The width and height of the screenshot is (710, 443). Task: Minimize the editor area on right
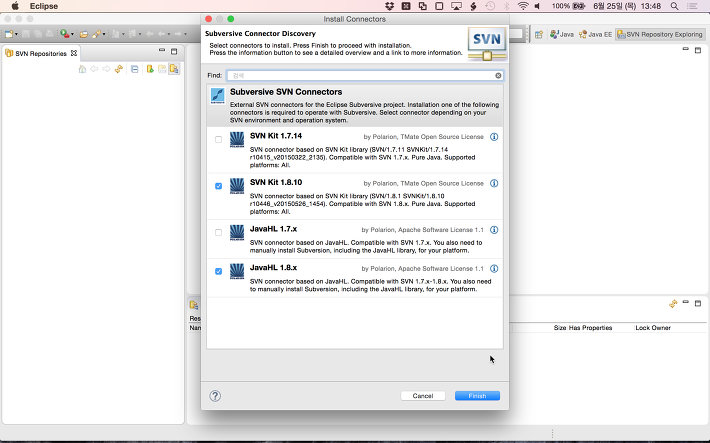[x=686, y=49]
